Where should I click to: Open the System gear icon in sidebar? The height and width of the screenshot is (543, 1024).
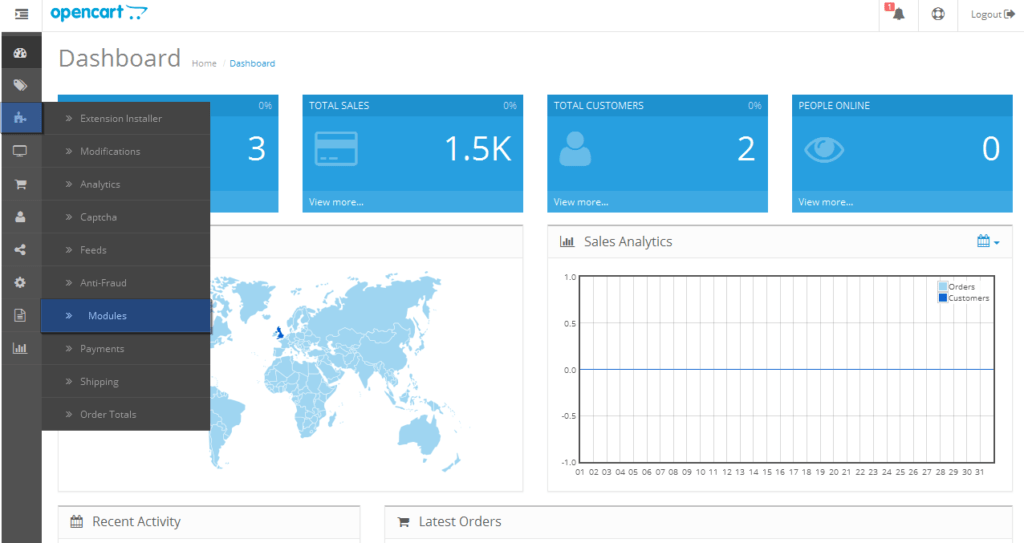tap(20, 282)
